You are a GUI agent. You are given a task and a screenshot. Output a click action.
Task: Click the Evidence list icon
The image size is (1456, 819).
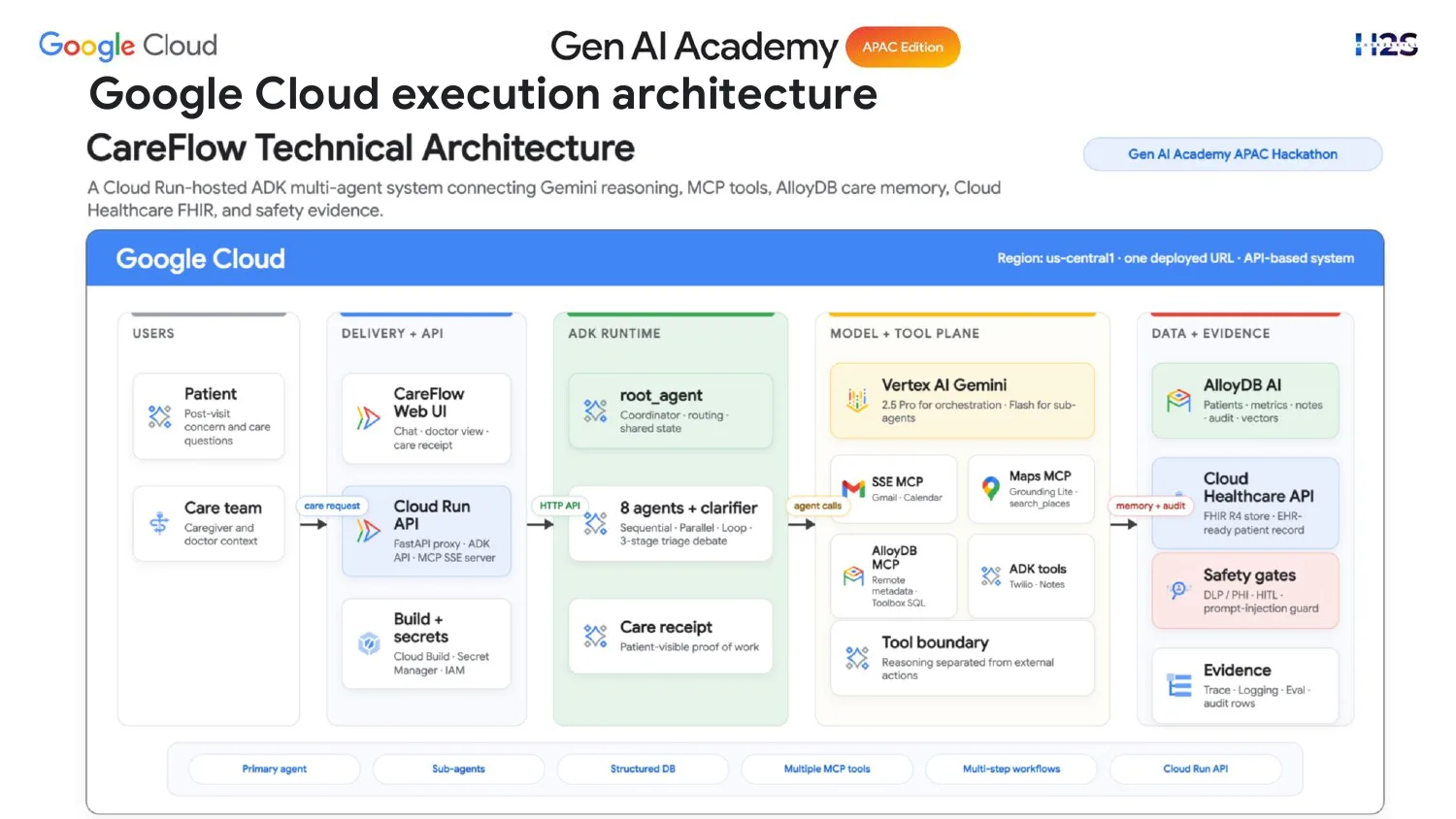1179,685
